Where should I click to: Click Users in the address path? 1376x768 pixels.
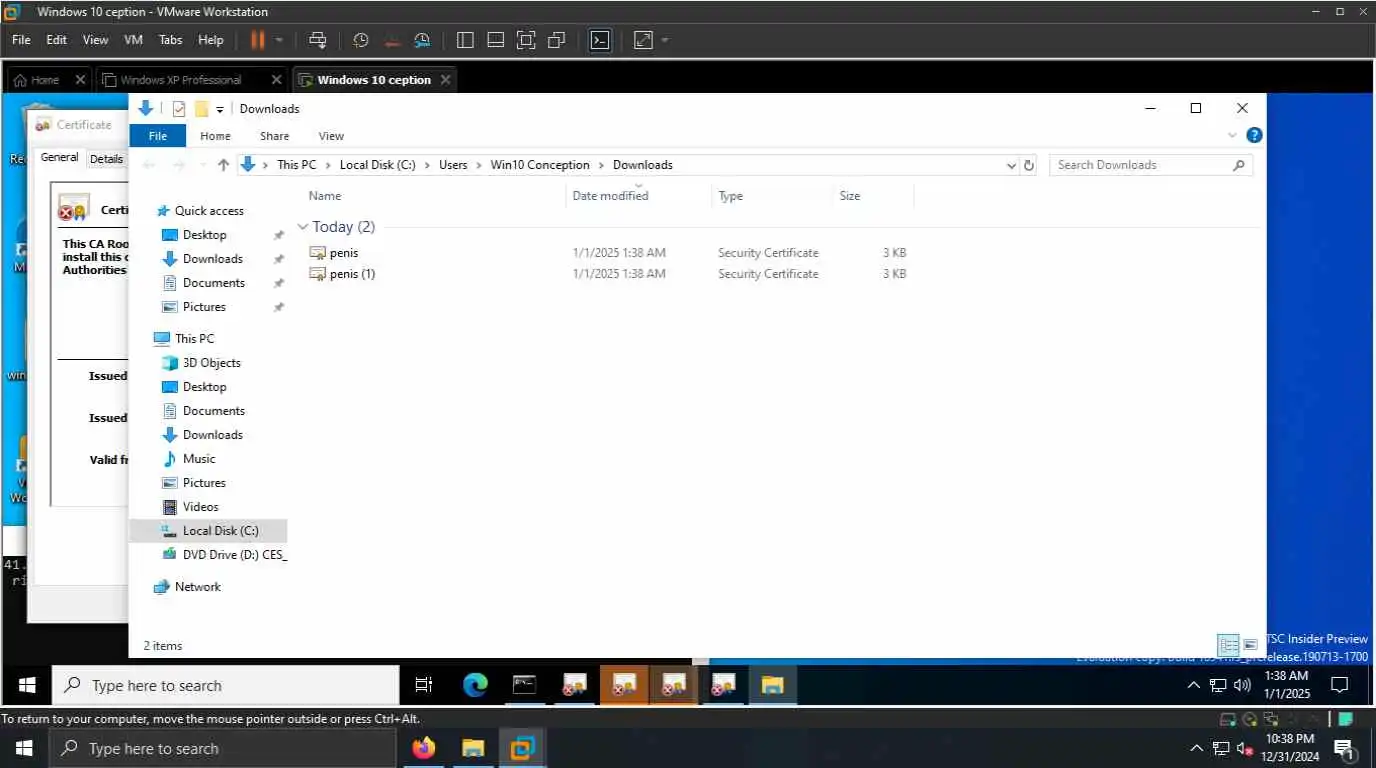tap(453, 165)
